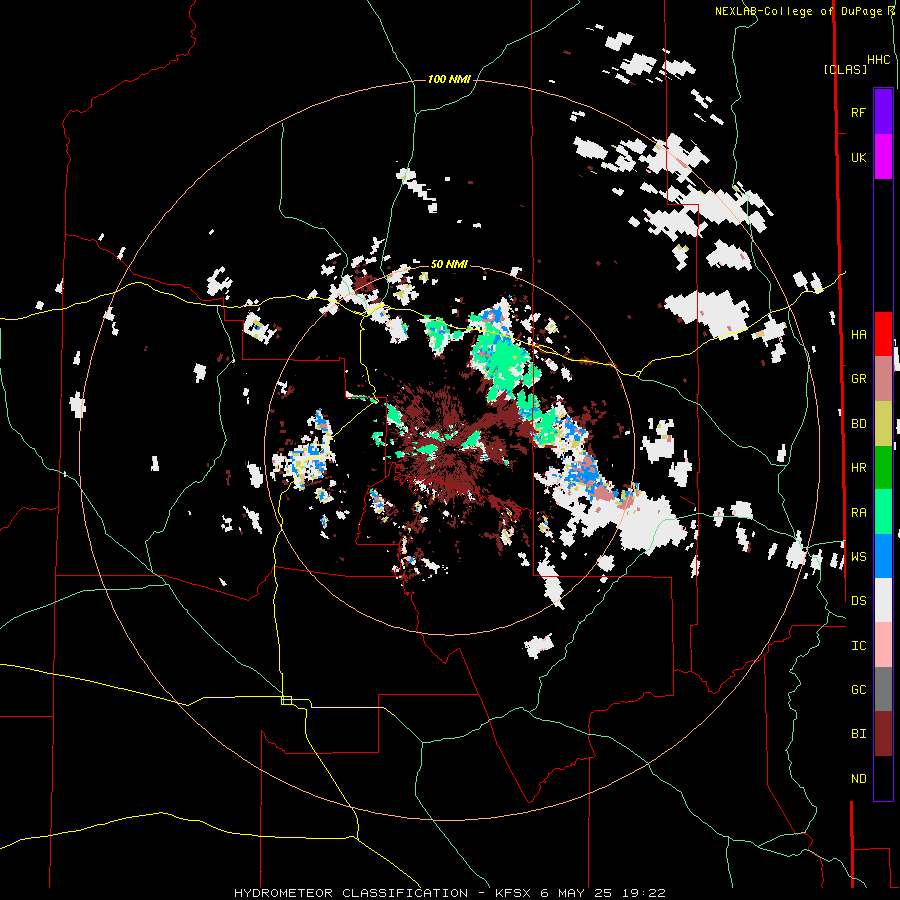Viewport: 900px width, 900px height.
Task: Click the BD legend label
Action: 858,424
